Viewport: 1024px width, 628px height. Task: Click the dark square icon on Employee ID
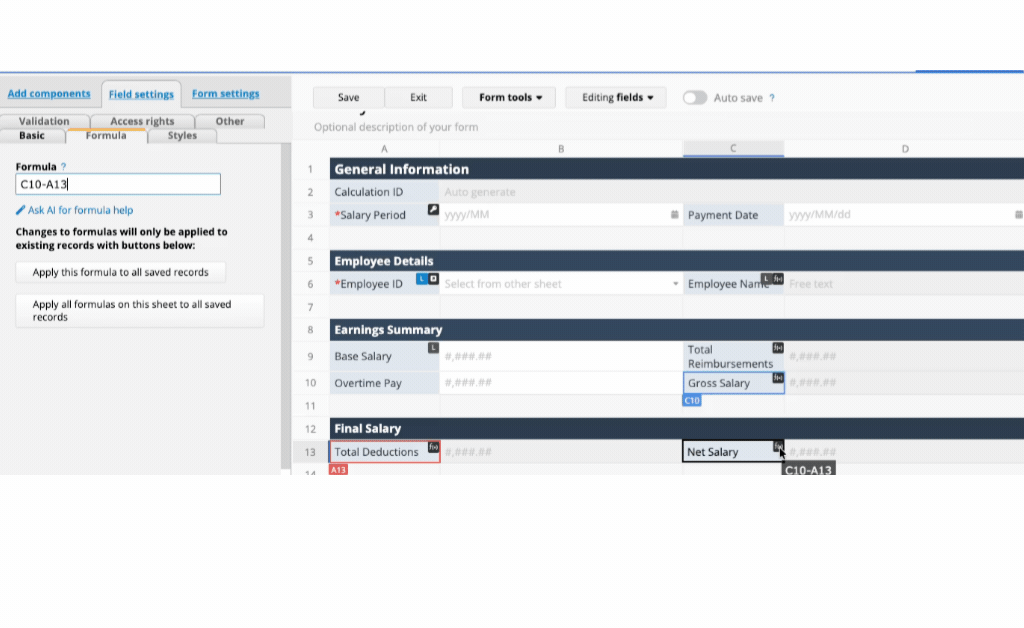(x=433, y=279)
